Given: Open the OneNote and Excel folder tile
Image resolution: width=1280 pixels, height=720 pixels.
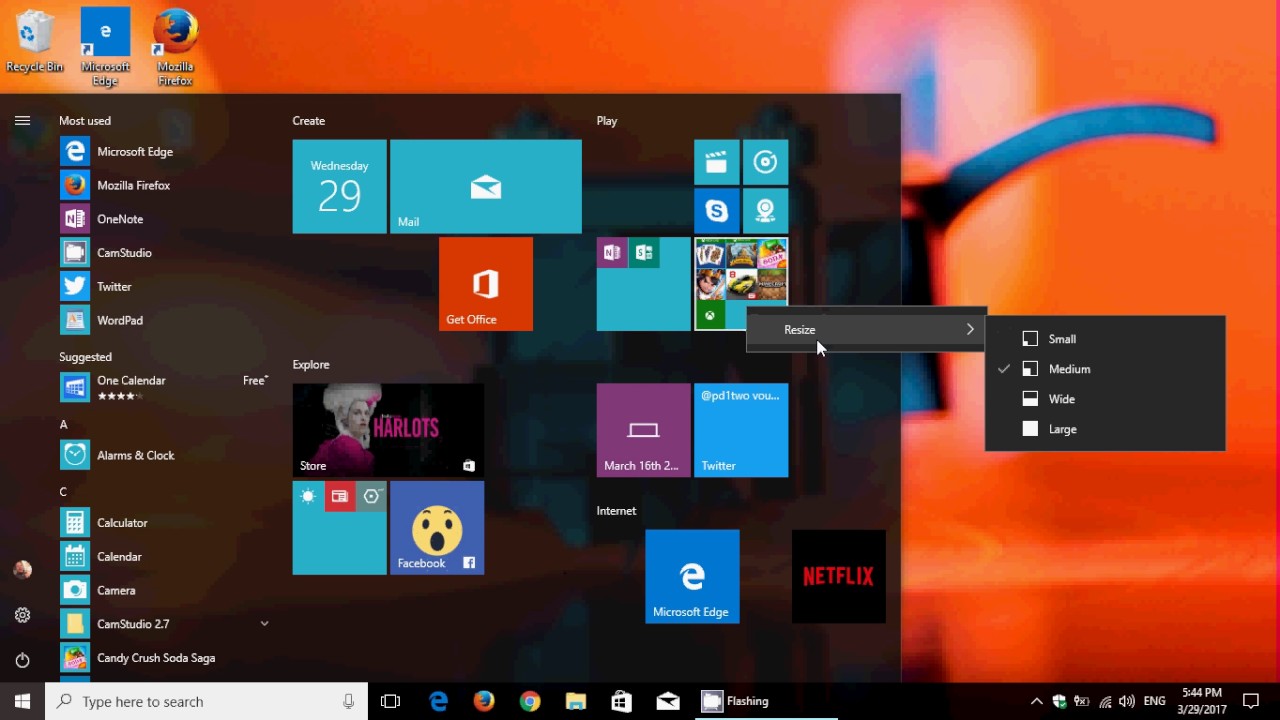Looking at the screenshot, I should point(643,284).
